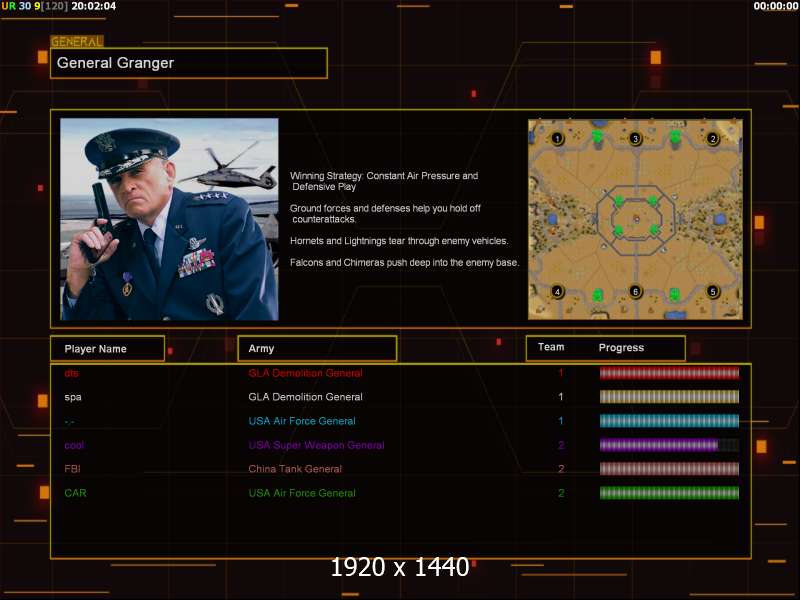Click USA Super Weapon General entry
This screenshot has height=600, width=800.
[x=316, y=445]
